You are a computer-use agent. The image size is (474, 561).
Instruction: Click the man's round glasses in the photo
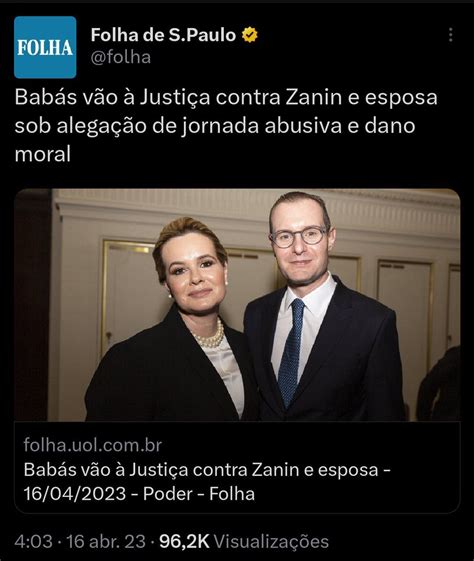299,236
